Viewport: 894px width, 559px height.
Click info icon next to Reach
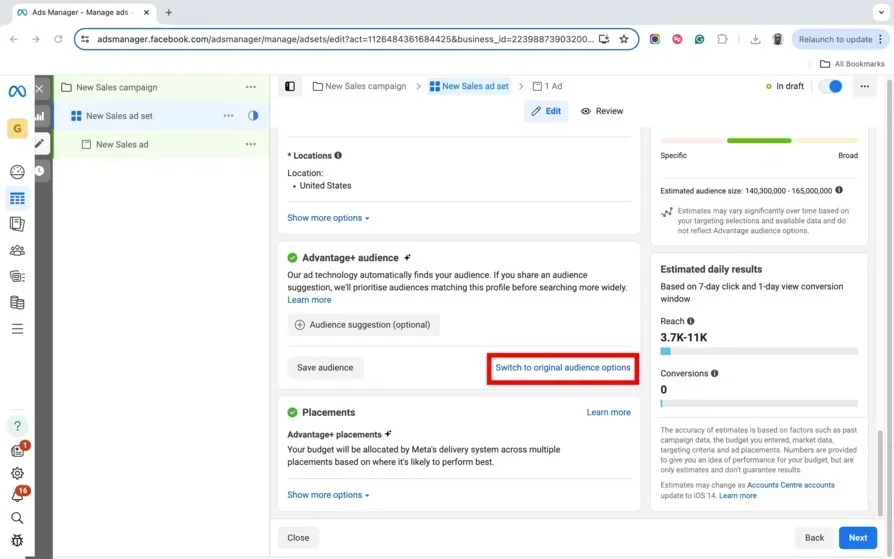690,321
